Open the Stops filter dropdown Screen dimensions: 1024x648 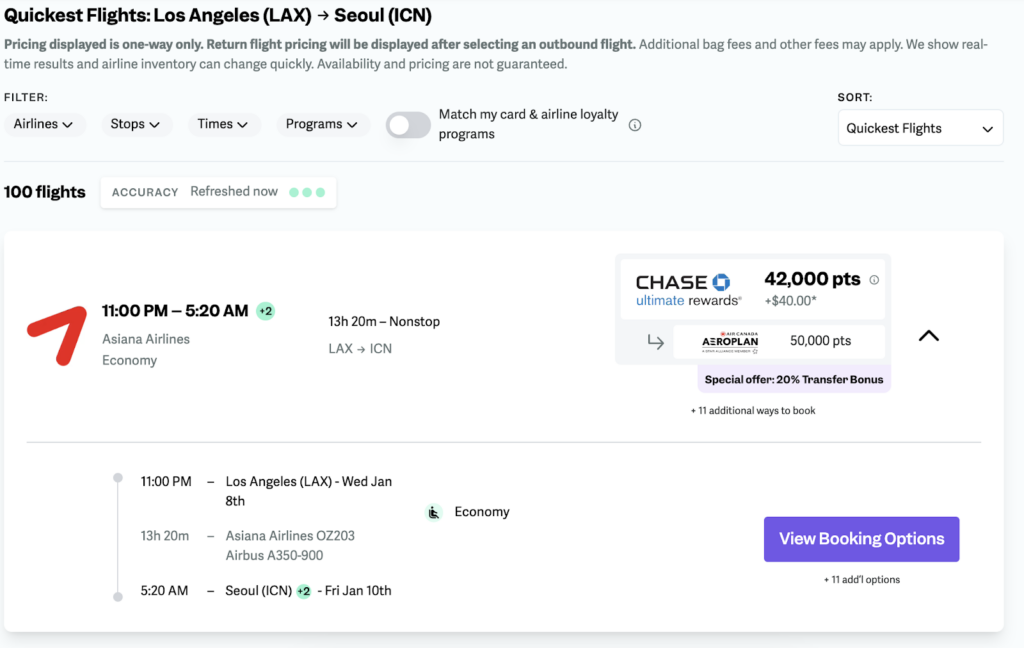pyautogui.click(x=136, y=124)
